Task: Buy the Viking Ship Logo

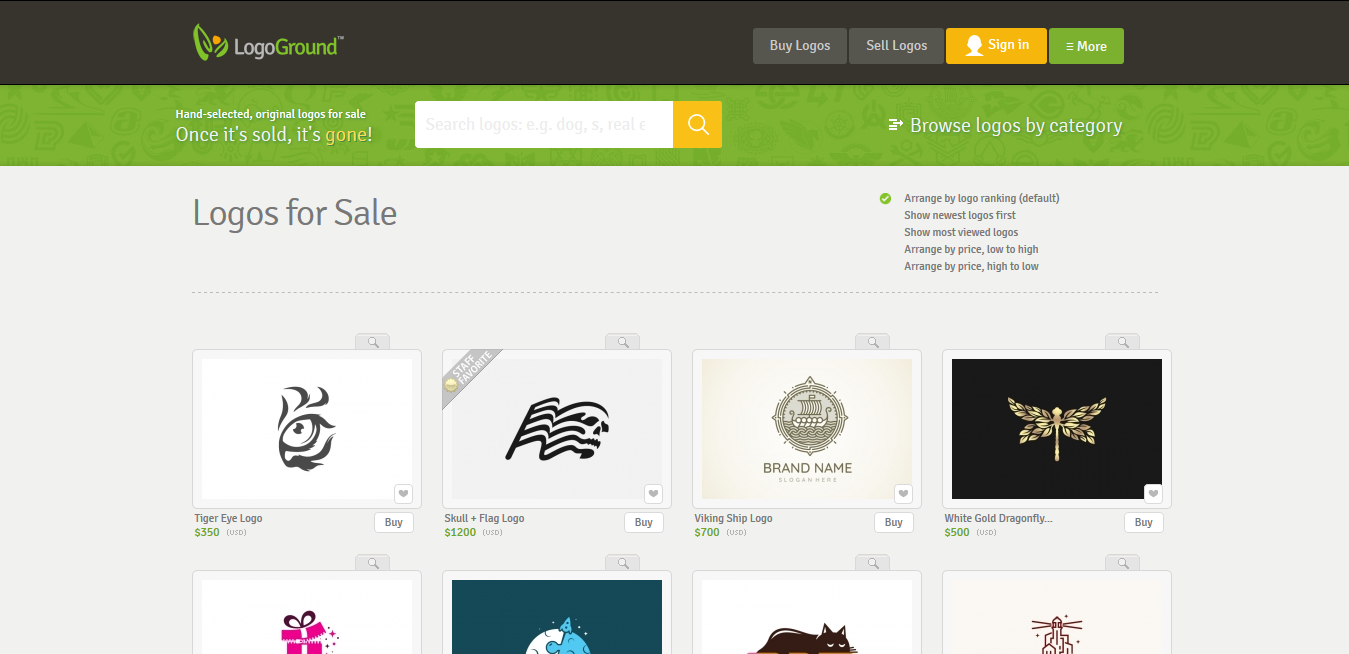Action: click(894, 522)
